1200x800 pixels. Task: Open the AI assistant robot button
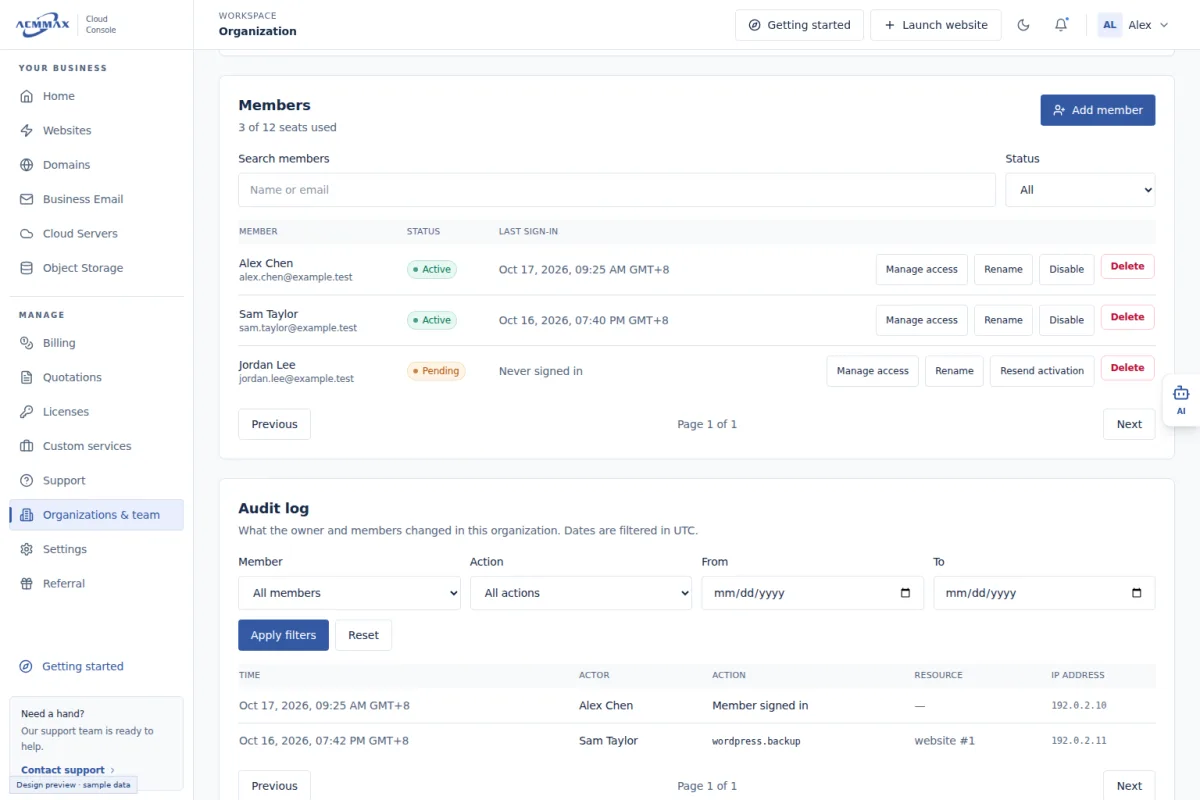[x=1181, y=400]
